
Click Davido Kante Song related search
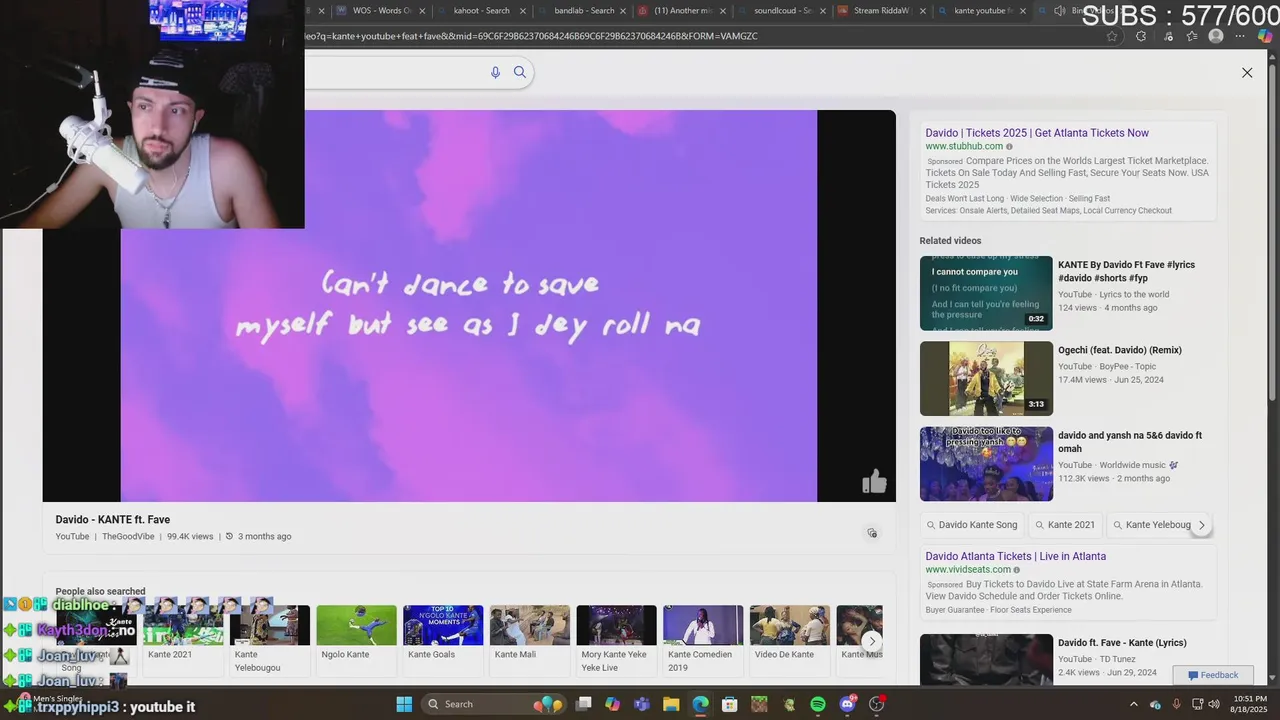[x=971, y=525]
